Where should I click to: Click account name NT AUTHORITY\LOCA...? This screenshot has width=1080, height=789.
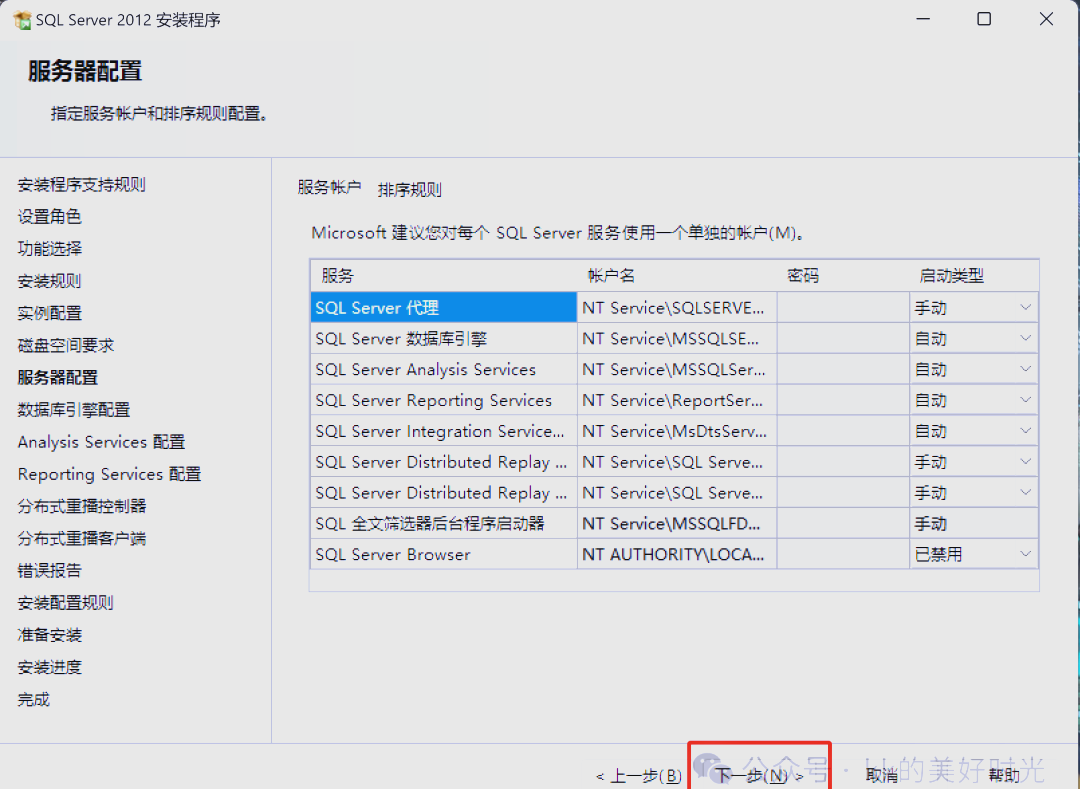677,554
